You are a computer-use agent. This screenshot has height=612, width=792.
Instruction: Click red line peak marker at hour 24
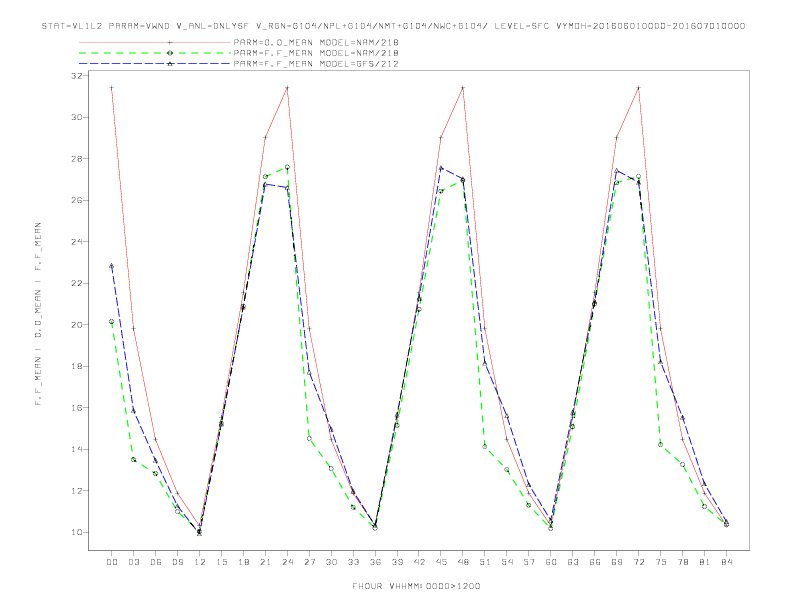click(287, 88)
